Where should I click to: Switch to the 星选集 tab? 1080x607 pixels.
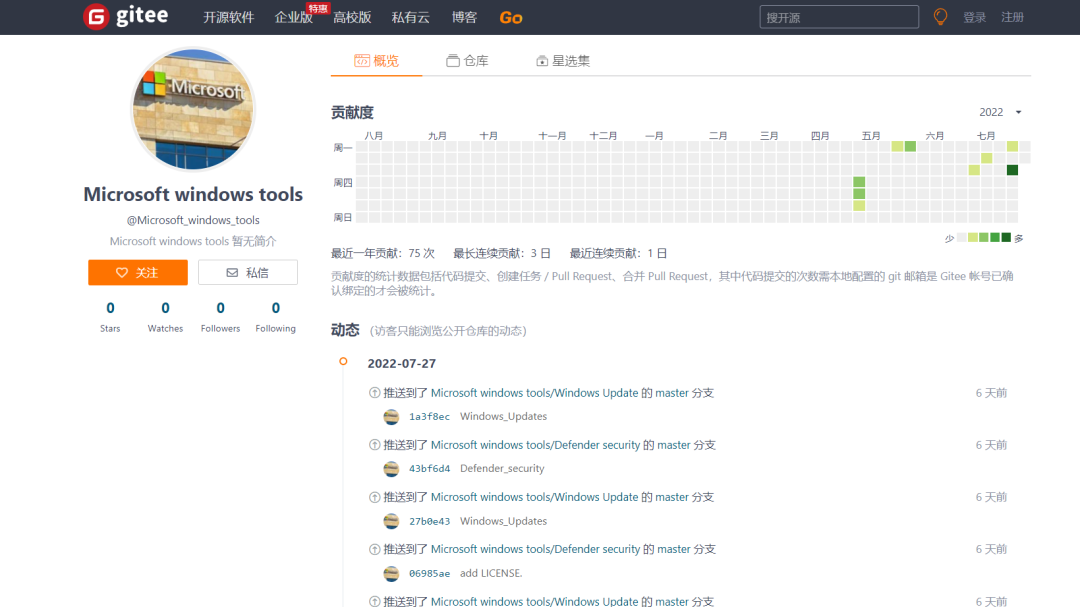coord(563,61)
